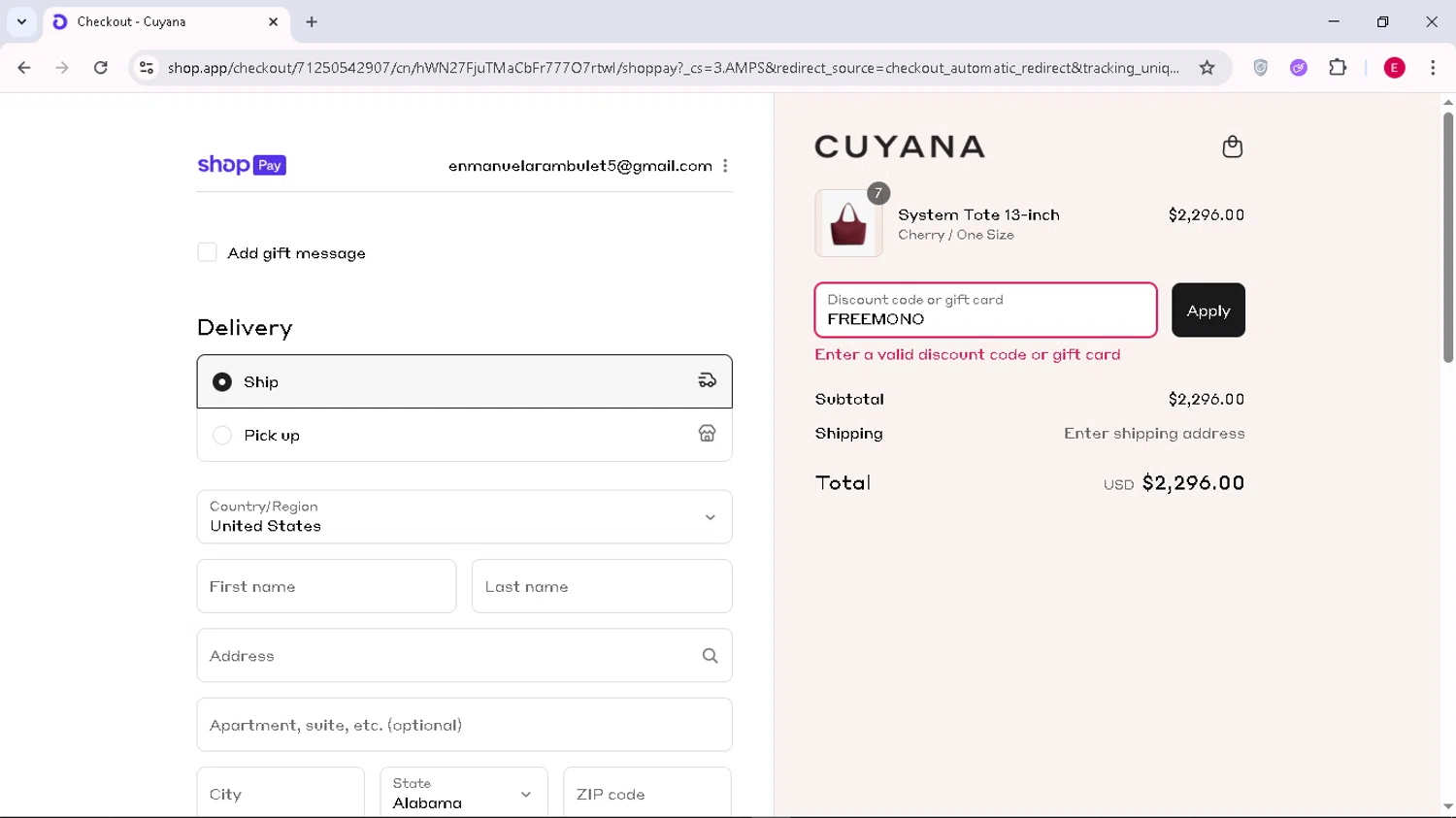Image resolution: width=1456 pixels, height=818 pixels.
Task: Click the Pick up store icon
Action: click(x=707, y=434)
